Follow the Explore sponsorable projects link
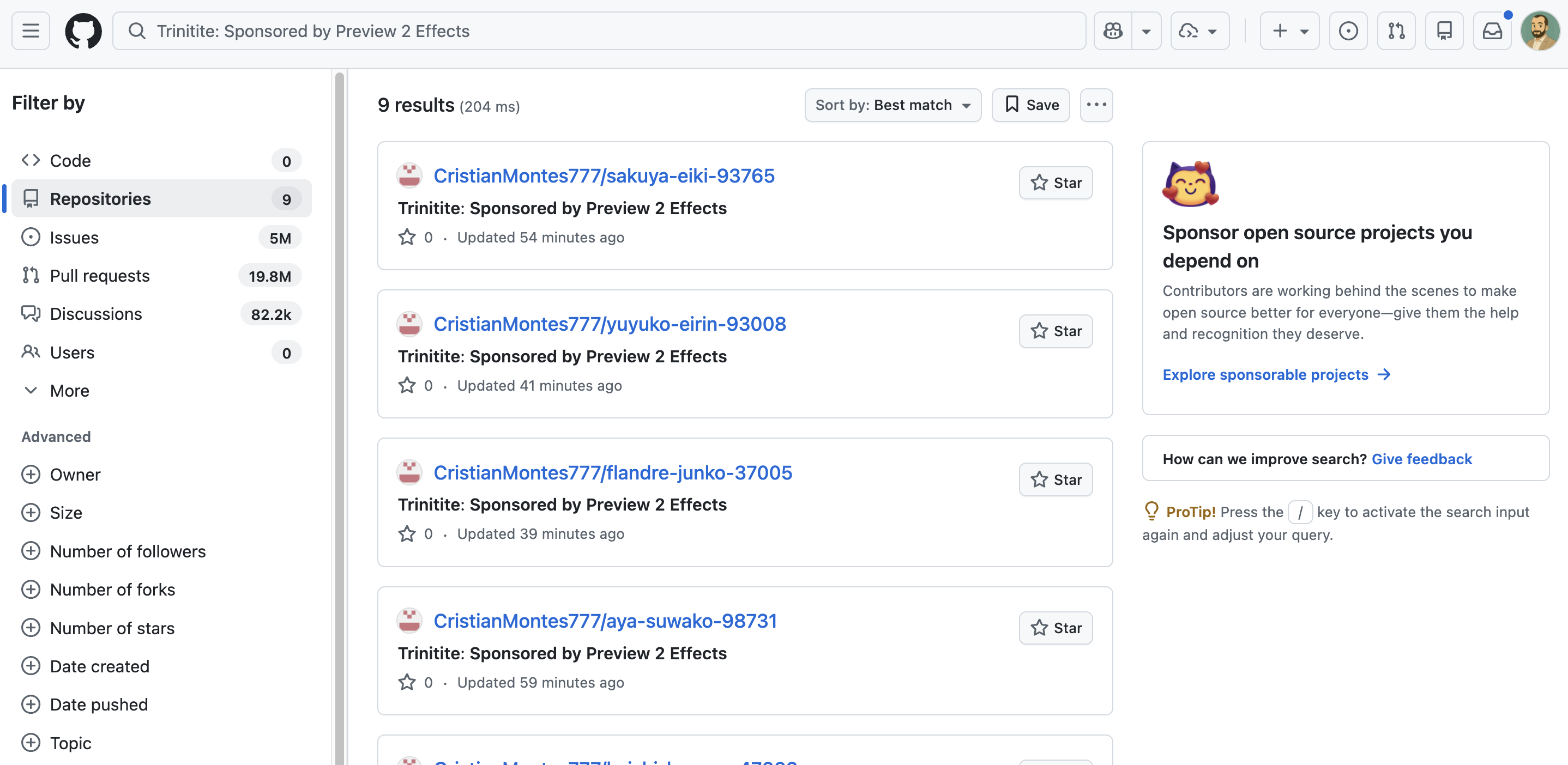1568x765 pixels. 1276,374
